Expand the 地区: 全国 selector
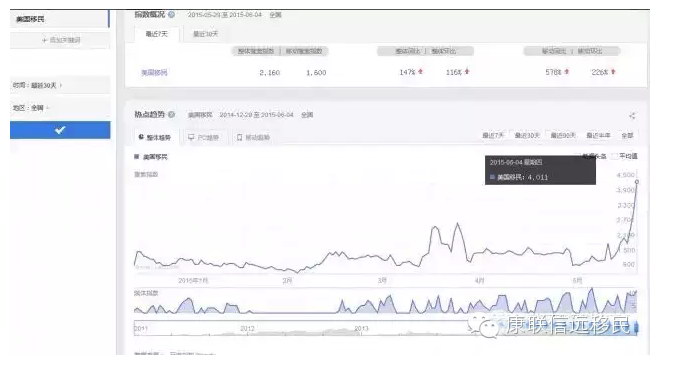The image size is (677, 367). click(60, 108)
